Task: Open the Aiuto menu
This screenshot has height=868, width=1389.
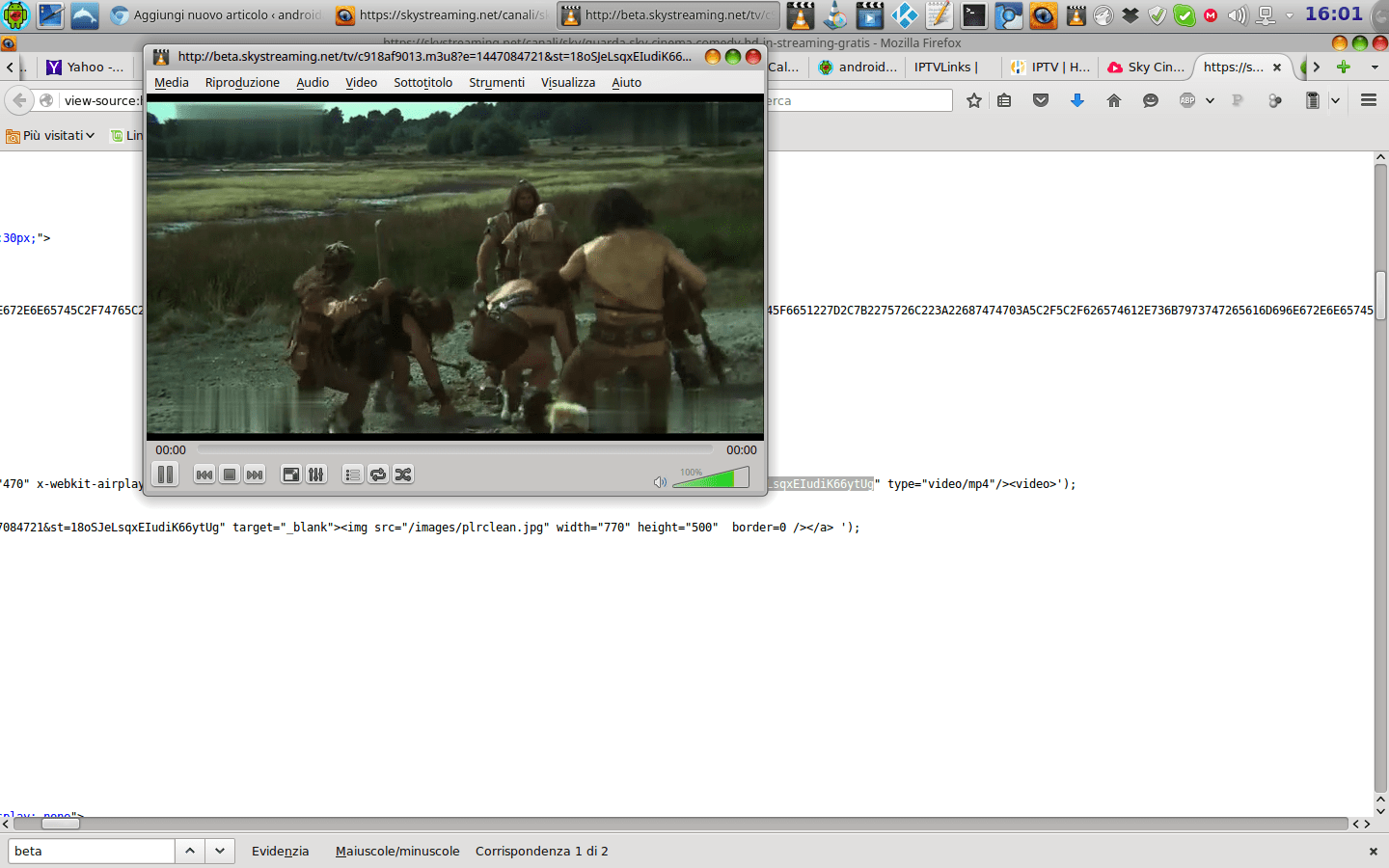Action: click(x=627, y=83)
